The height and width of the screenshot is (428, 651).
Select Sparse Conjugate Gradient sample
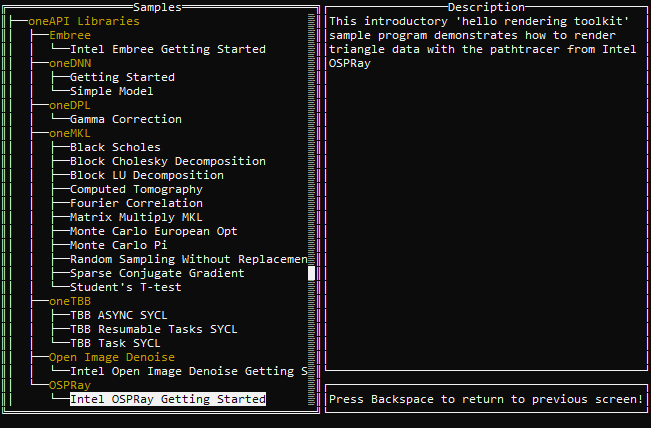click(x=157, y=273)
